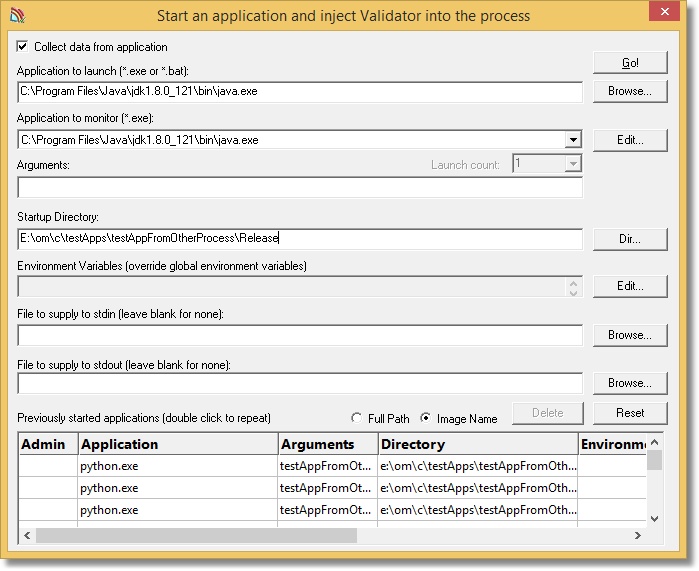
Task: Click the Go! button
Action: (630, 63)
